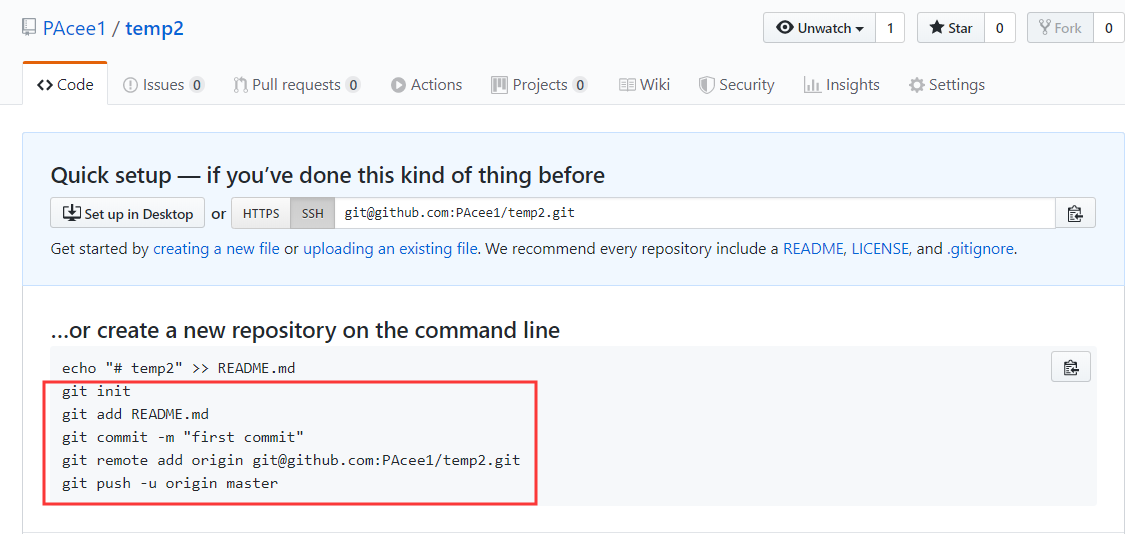Viewport: 1125px width, 534px height.
Task: Open the Projects tab
Action: [x=540, y=85]
